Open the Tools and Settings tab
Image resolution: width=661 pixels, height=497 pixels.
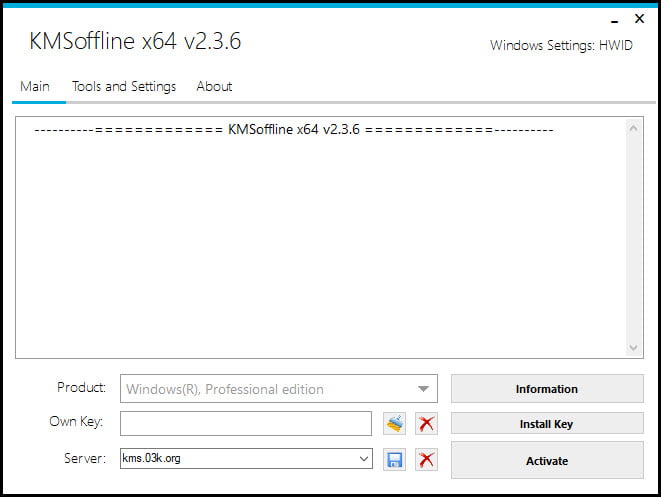(124, 86)
